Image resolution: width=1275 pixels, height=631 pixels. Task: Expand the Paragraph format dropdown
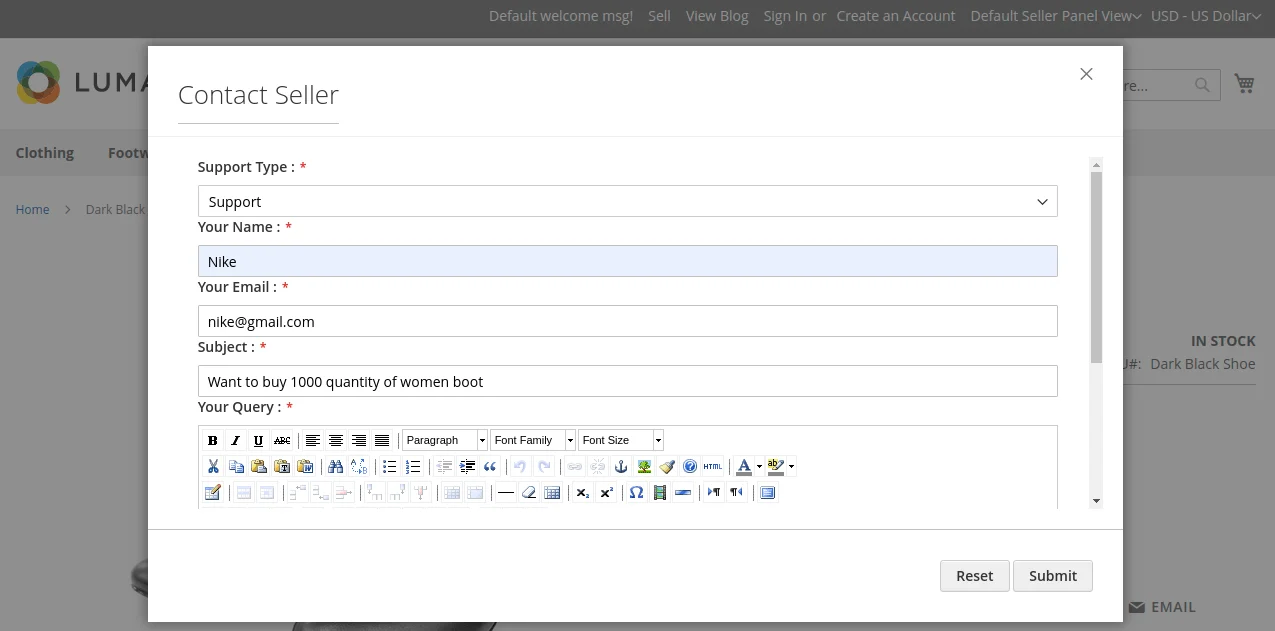[482, 441]
